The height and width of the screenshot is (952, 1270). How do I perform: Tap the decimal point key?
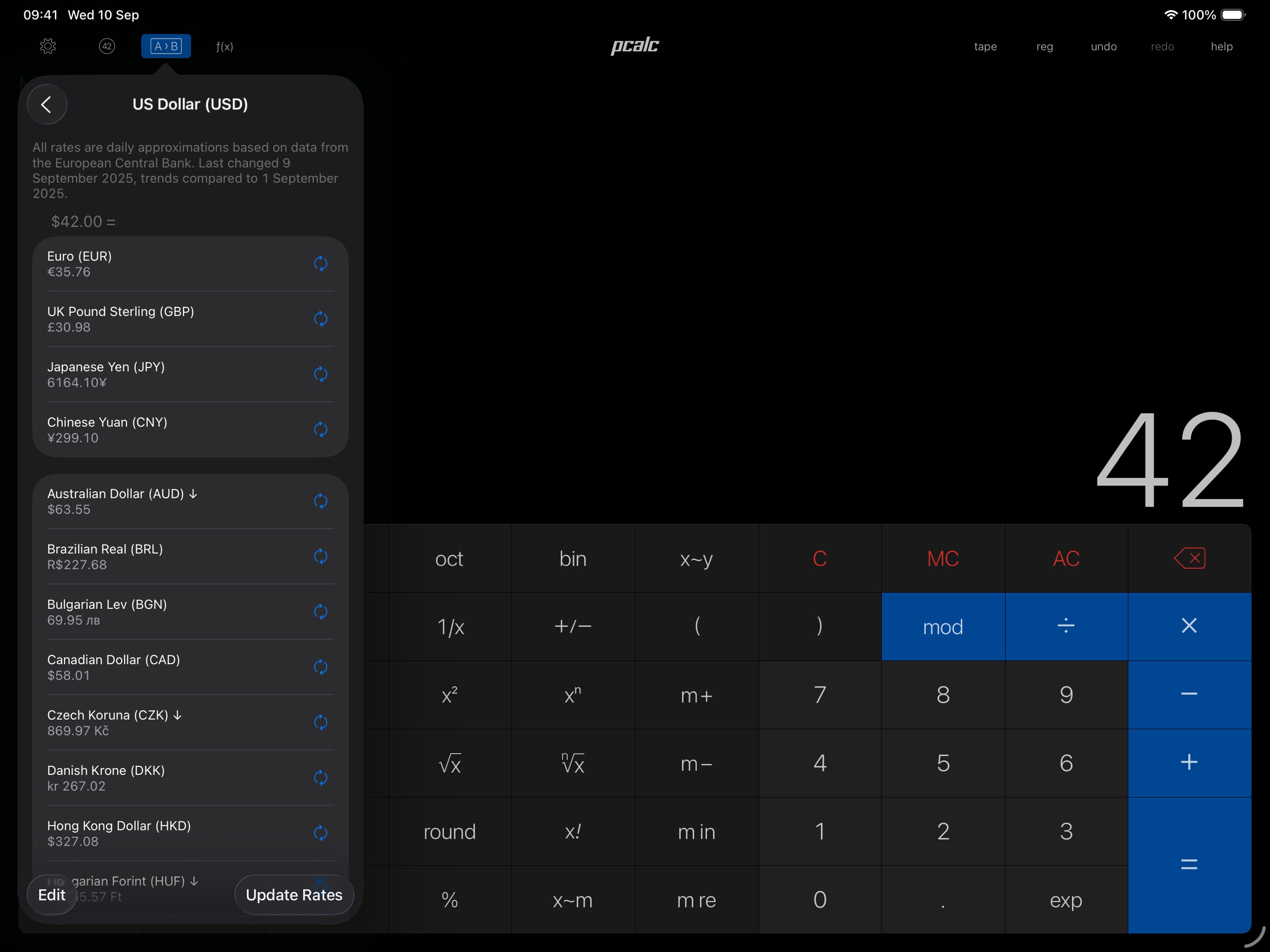[x=943, y=900]
